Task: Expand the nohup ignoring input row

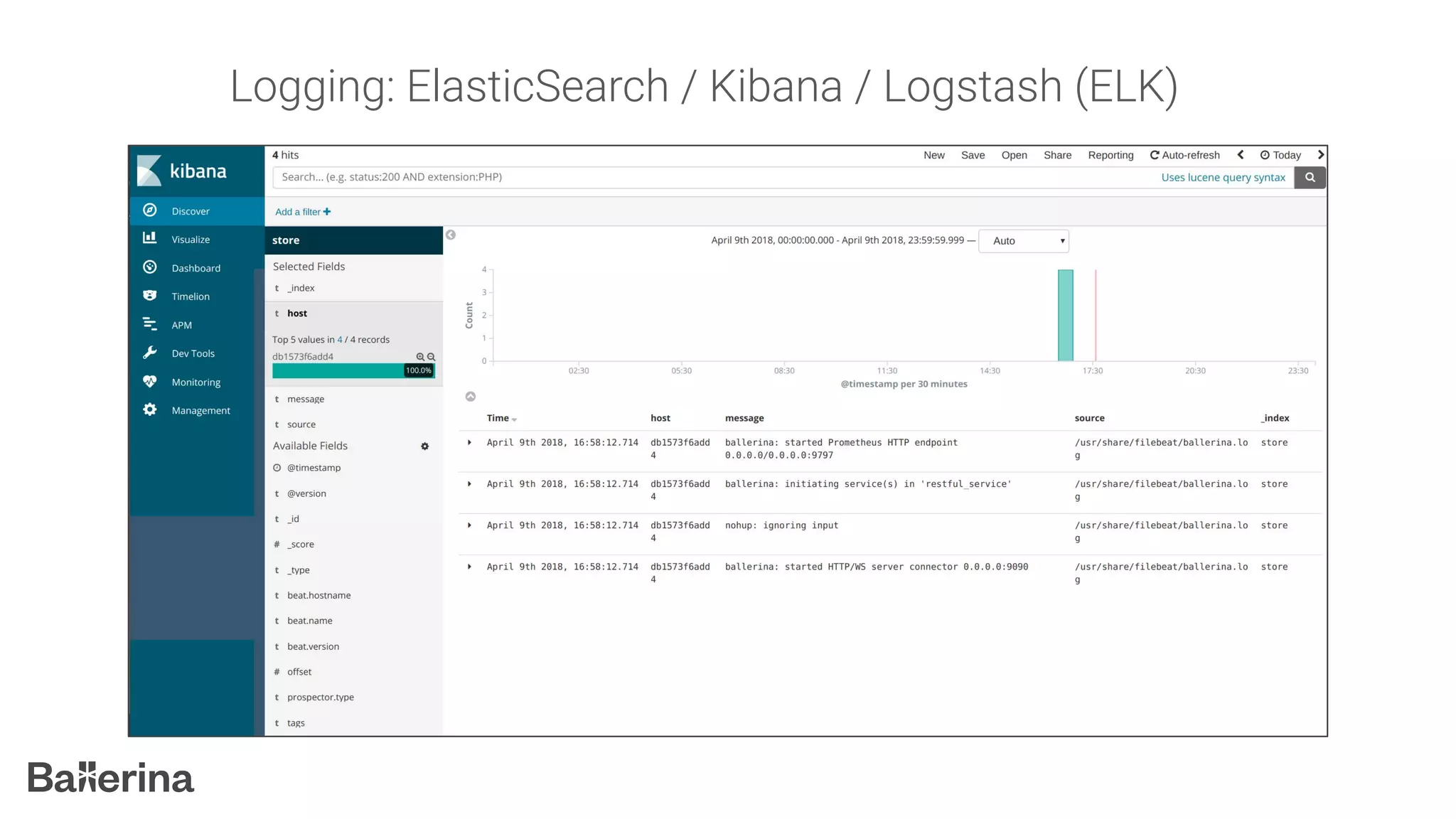Action: click(469, 525)
